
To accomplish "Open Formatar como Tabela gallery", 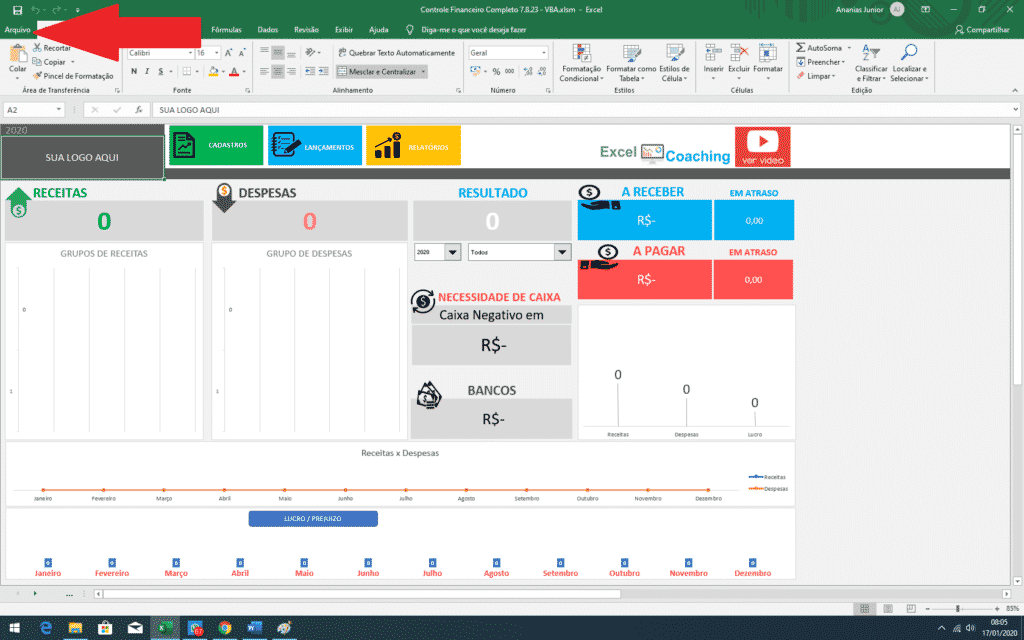I will tap(631, 63).
